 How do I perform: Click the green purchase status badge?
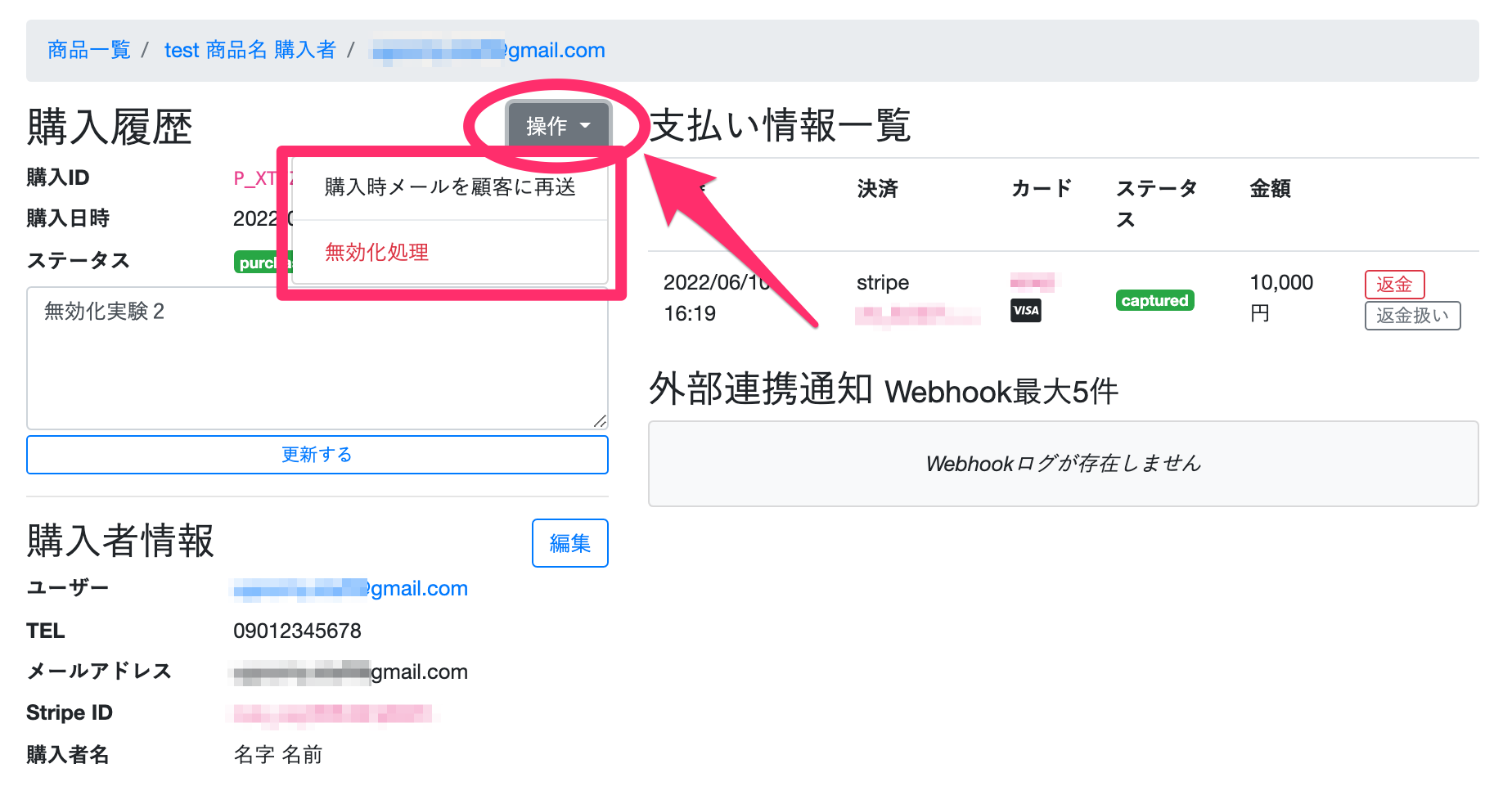tap(260, 263)
